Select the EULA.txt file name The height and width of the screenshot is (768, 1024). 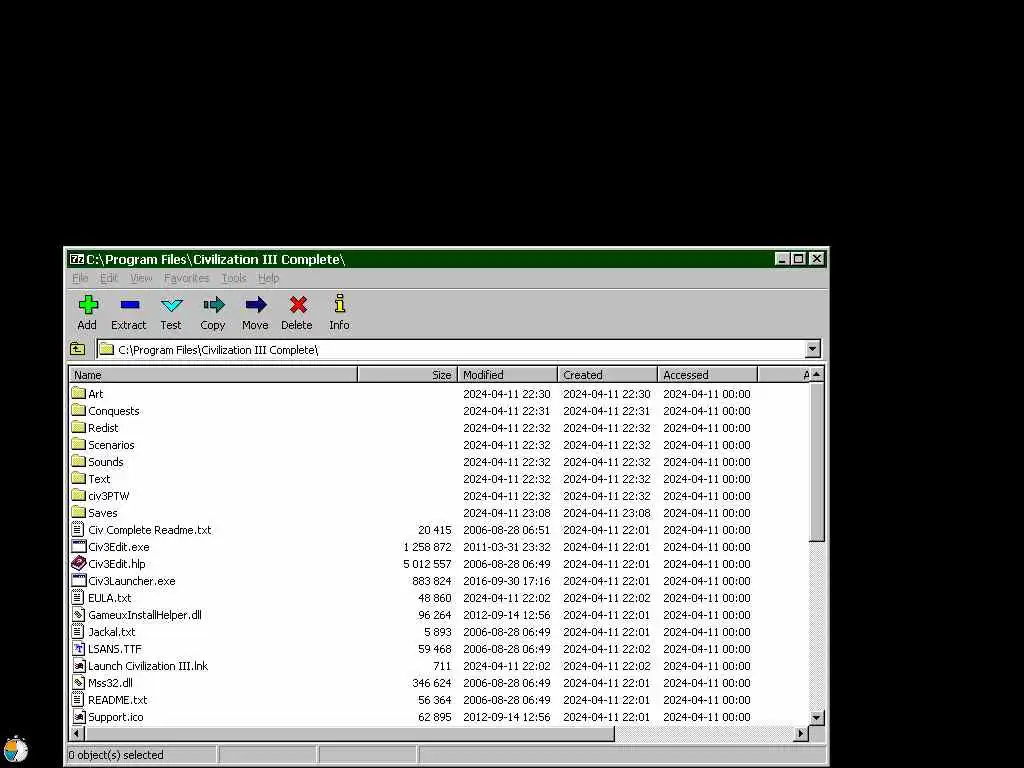tap(110, 598)
